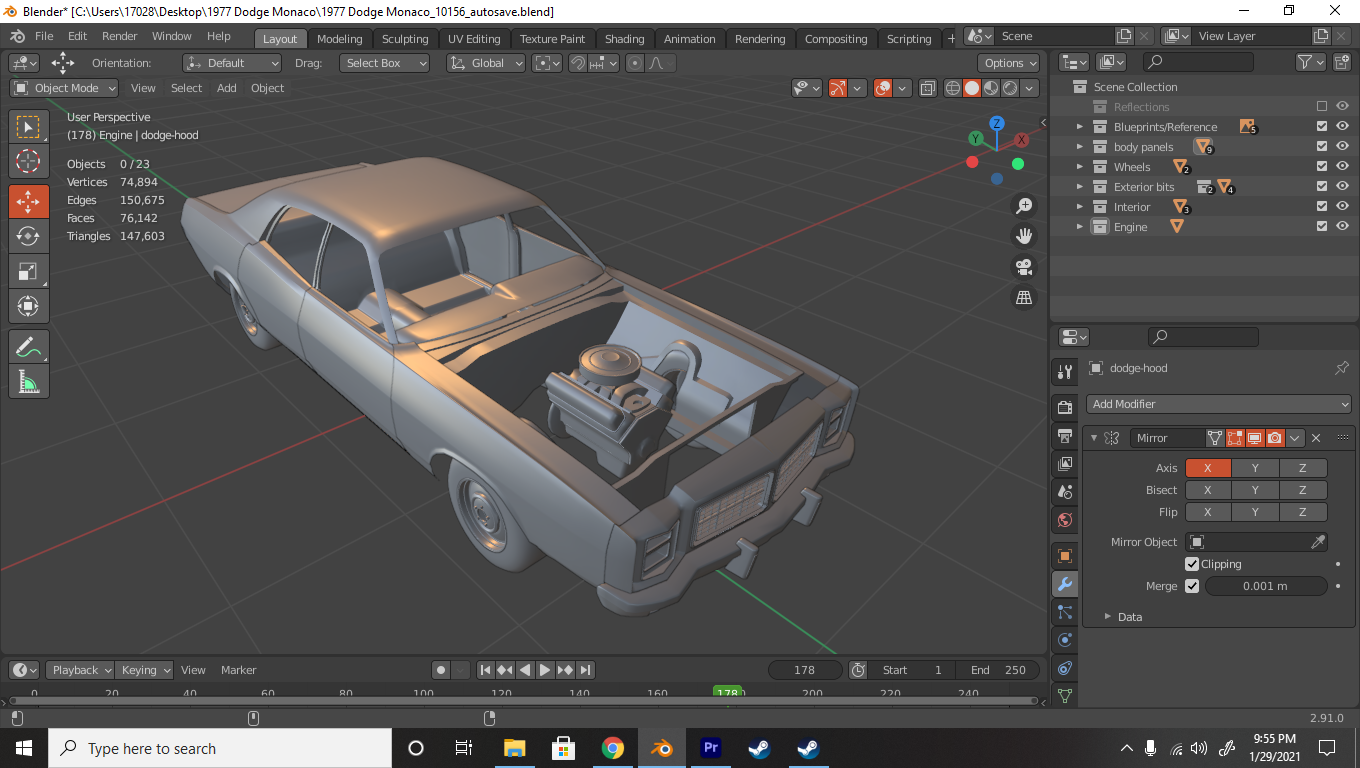Open the Global transform orientation dropdown
Image resolution: width=1360 pixels, height=768 pixels.
(486, 63)
